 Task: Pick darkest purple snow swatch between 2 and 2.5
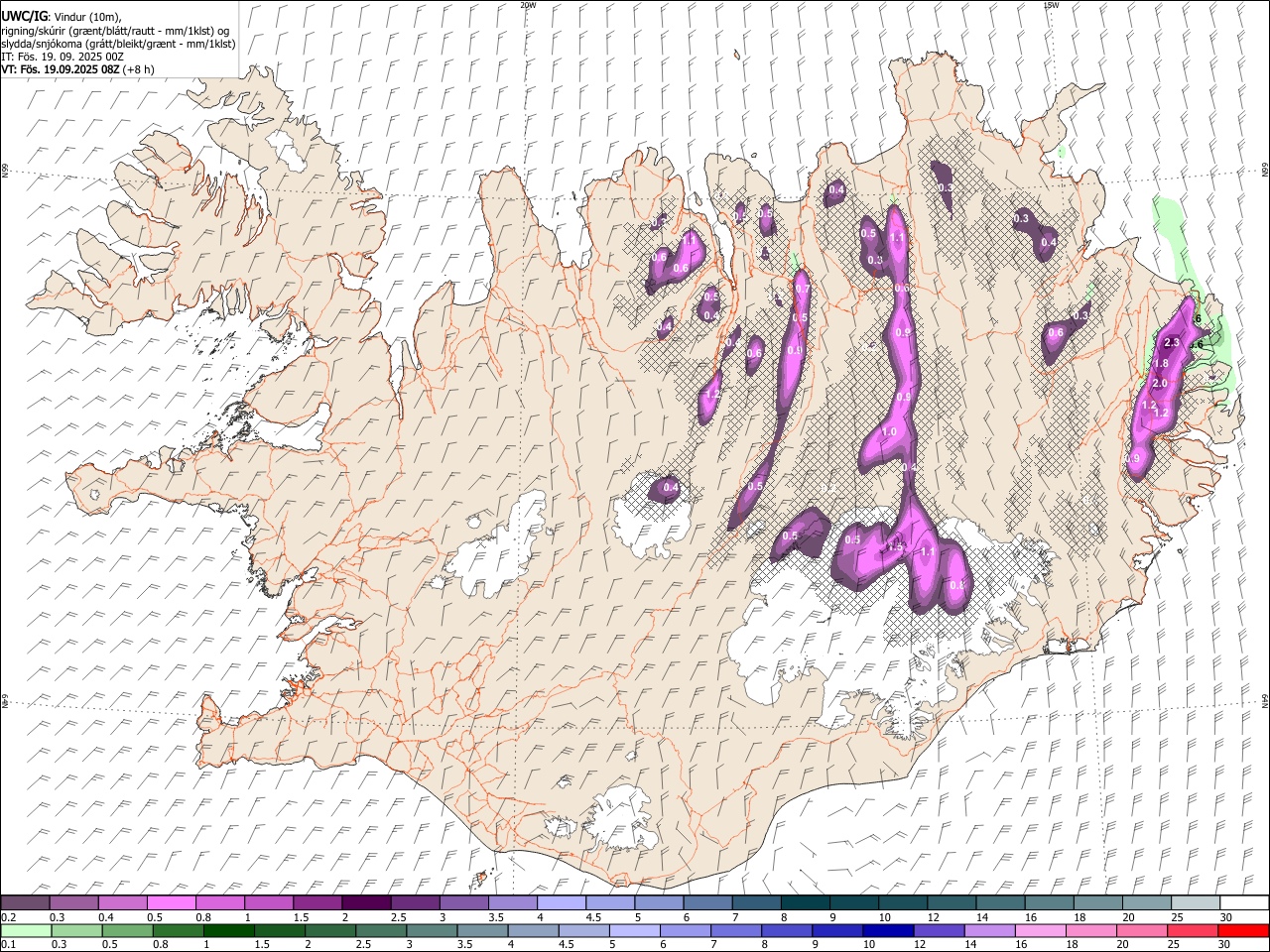pos(365,902)
